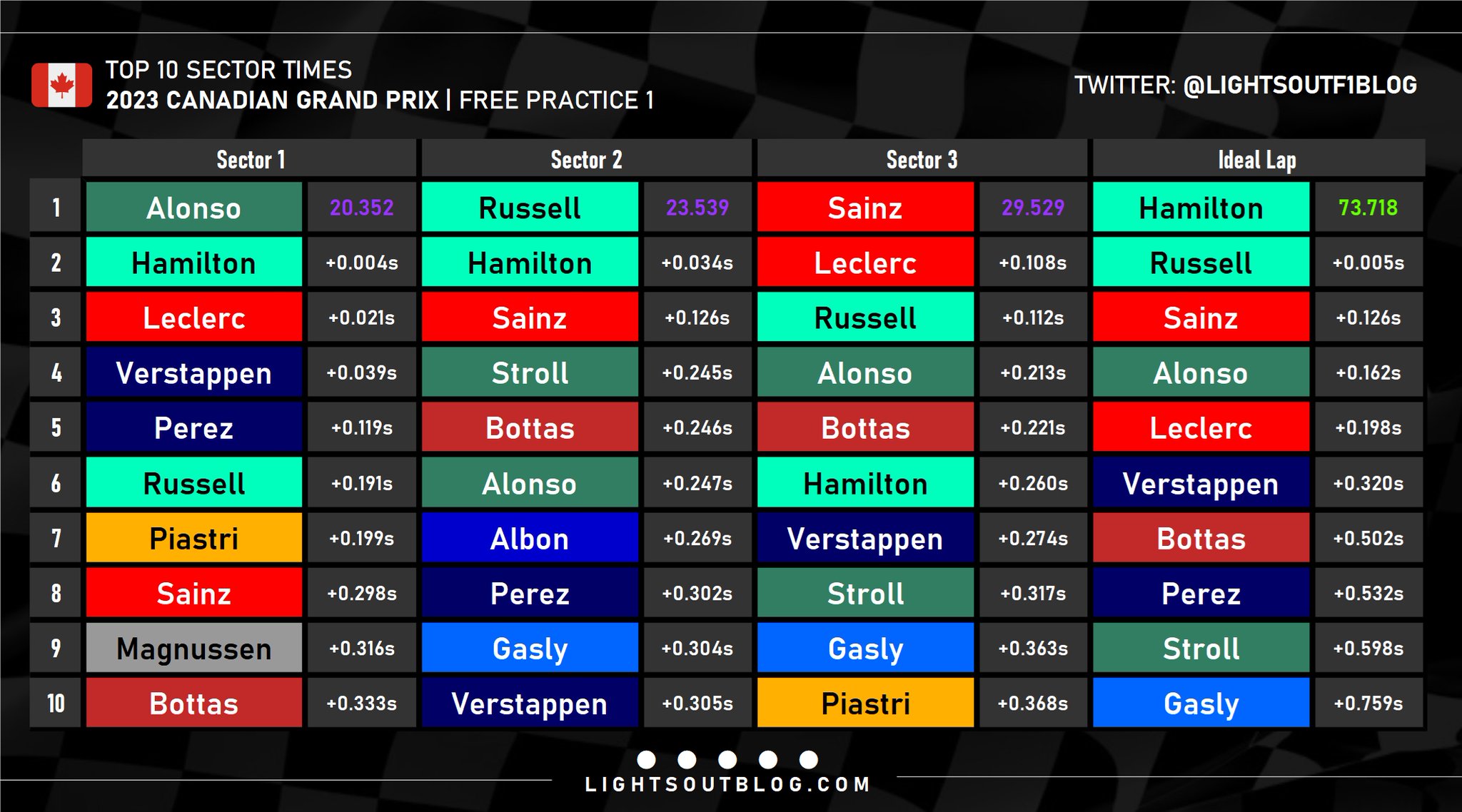Image resolution: width=1462 pixels, height=812 pixels.
Task: Click the first white pagination dot
Action: [x=646, y=759]
